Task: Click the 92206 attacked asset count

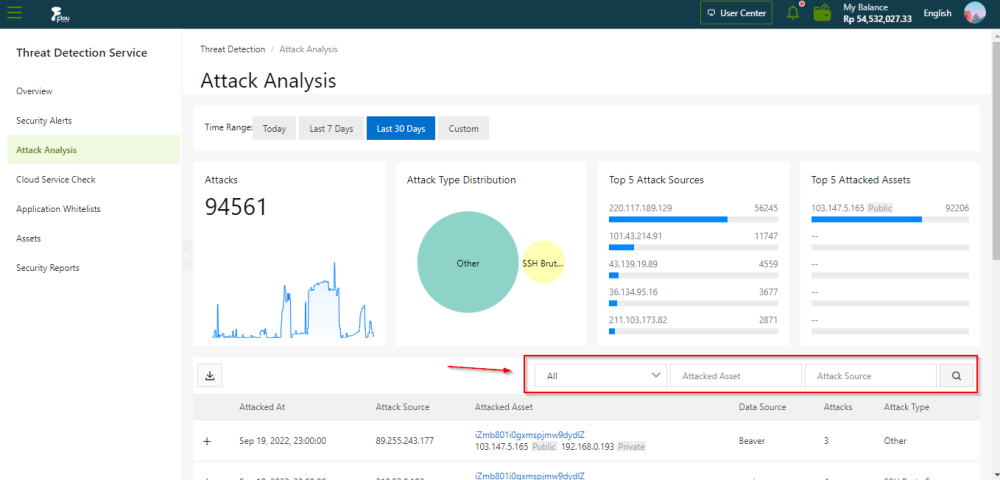Action: click(957, 208)
